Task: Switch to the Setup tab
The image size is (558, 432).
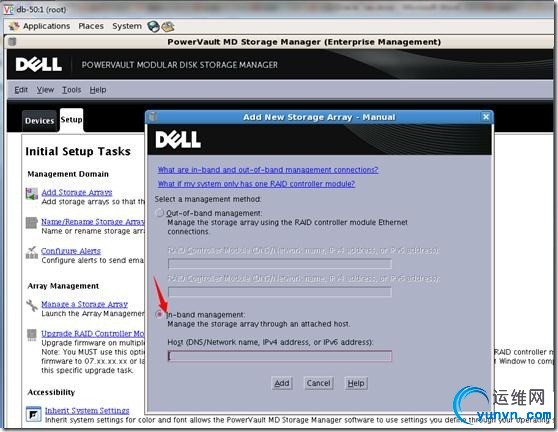Action: coord(72,120)
